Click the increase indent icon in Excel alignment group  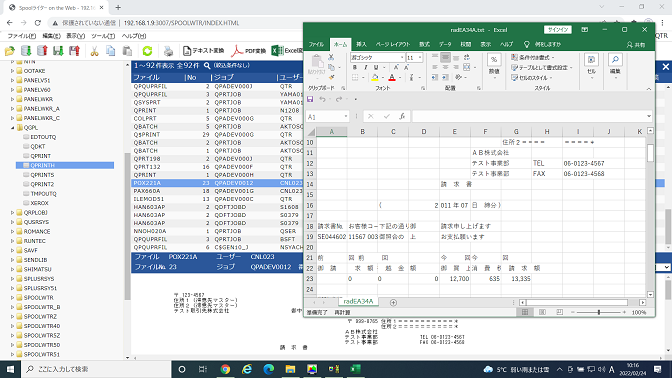coord(445,77)
